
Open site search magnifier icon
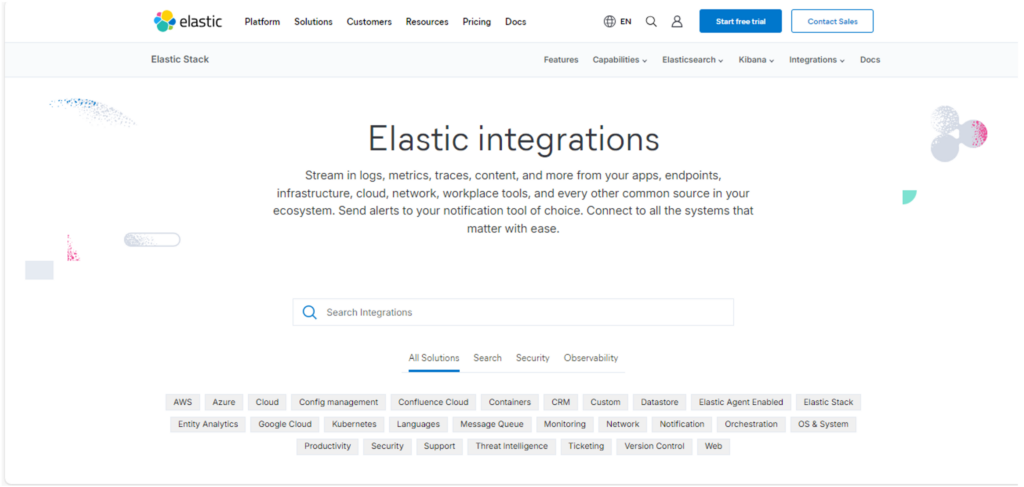tap(651, 22)
